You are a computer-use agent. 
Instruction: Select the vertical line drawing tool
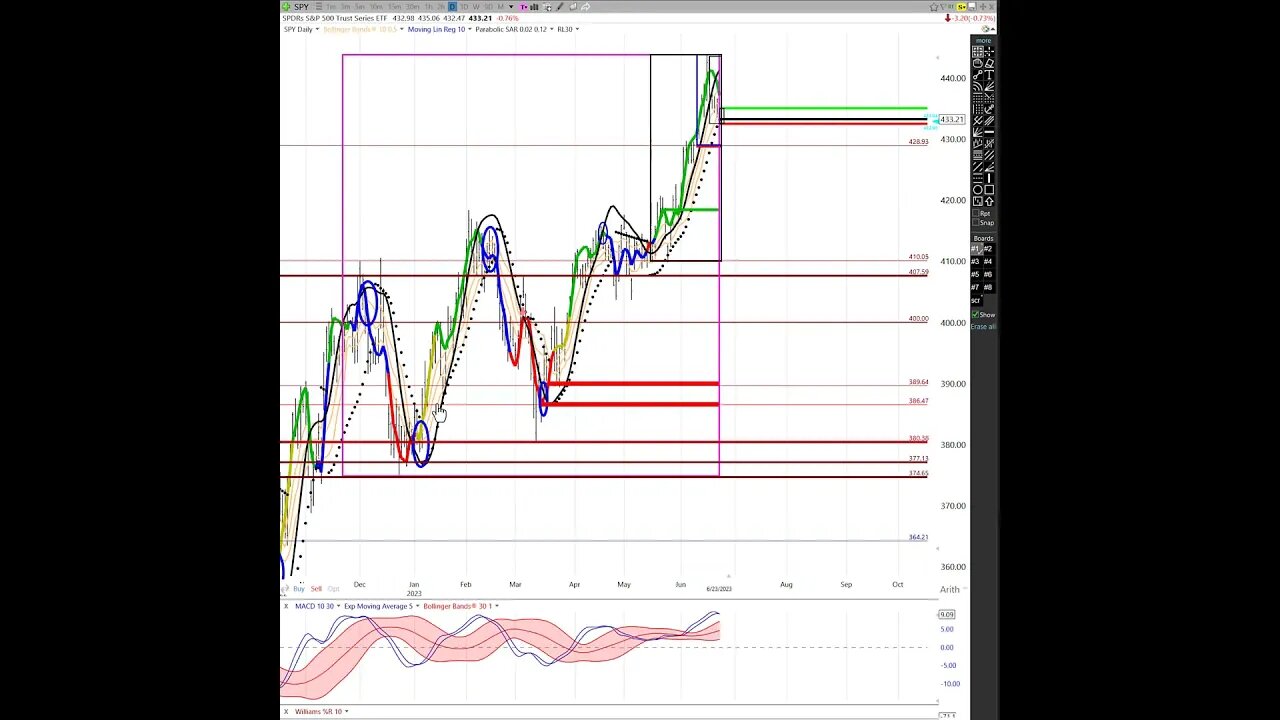[989, 177]
